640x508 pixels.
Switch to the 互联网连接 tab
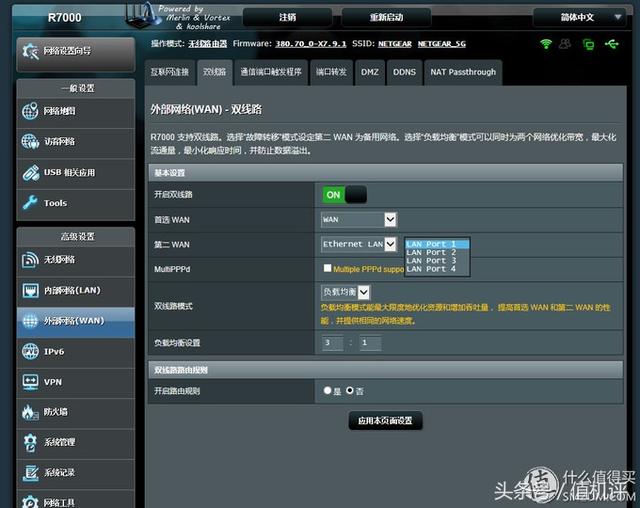[170, 72]
